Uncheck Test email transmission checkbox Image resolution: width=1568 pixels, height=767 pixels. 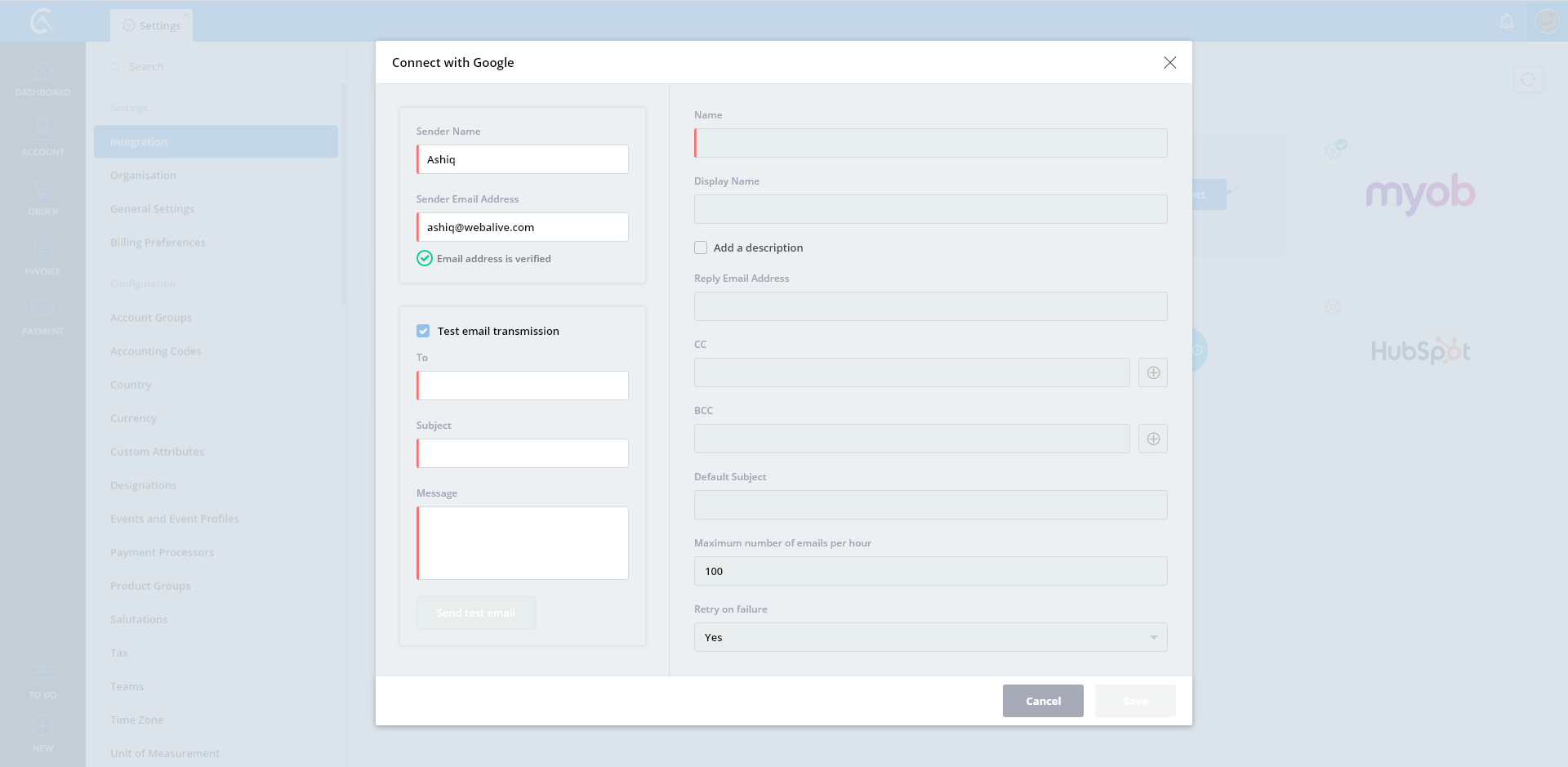click(x=423, y=331)
